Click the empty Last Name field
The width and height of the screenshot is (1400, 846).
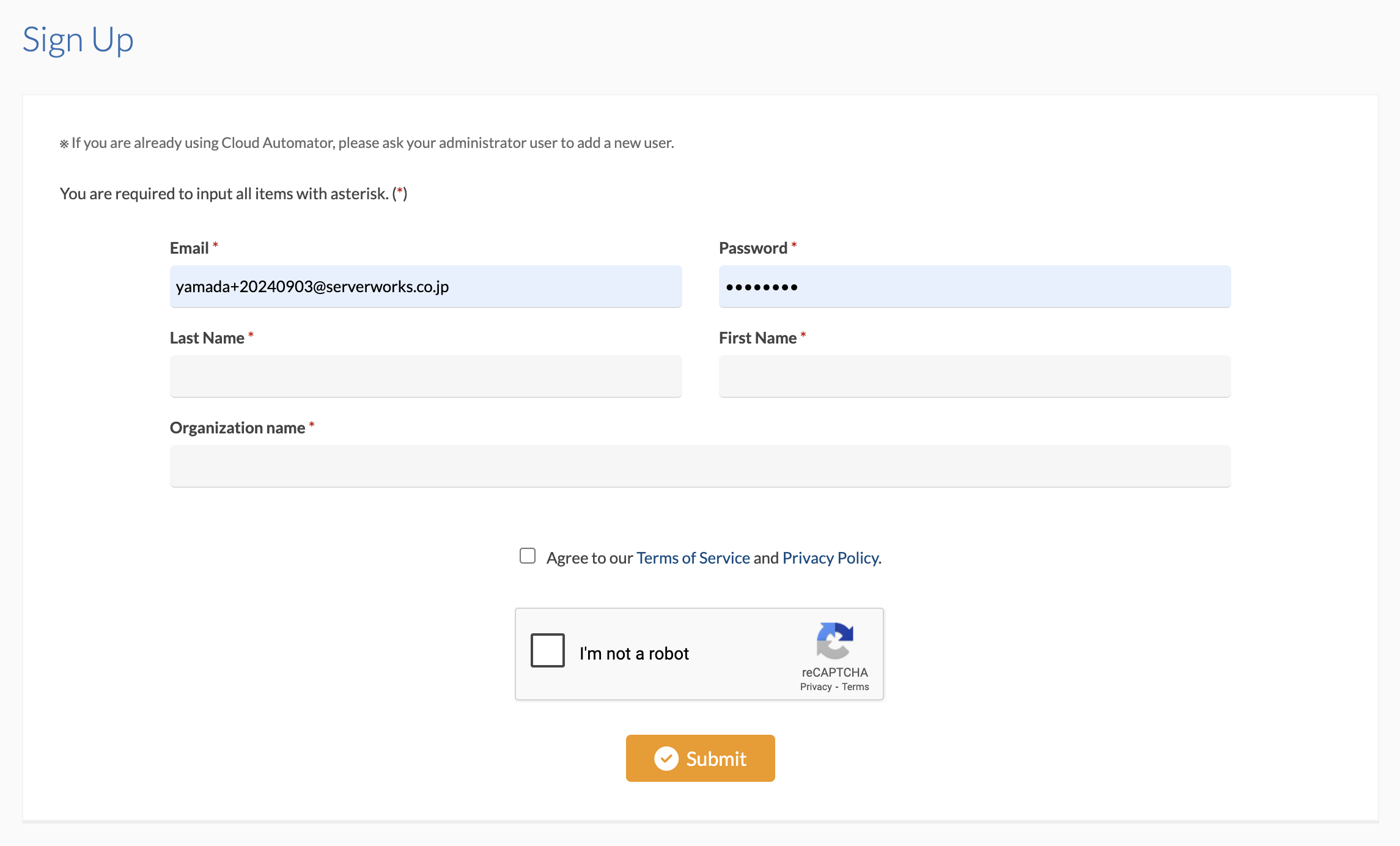[426, 376]
